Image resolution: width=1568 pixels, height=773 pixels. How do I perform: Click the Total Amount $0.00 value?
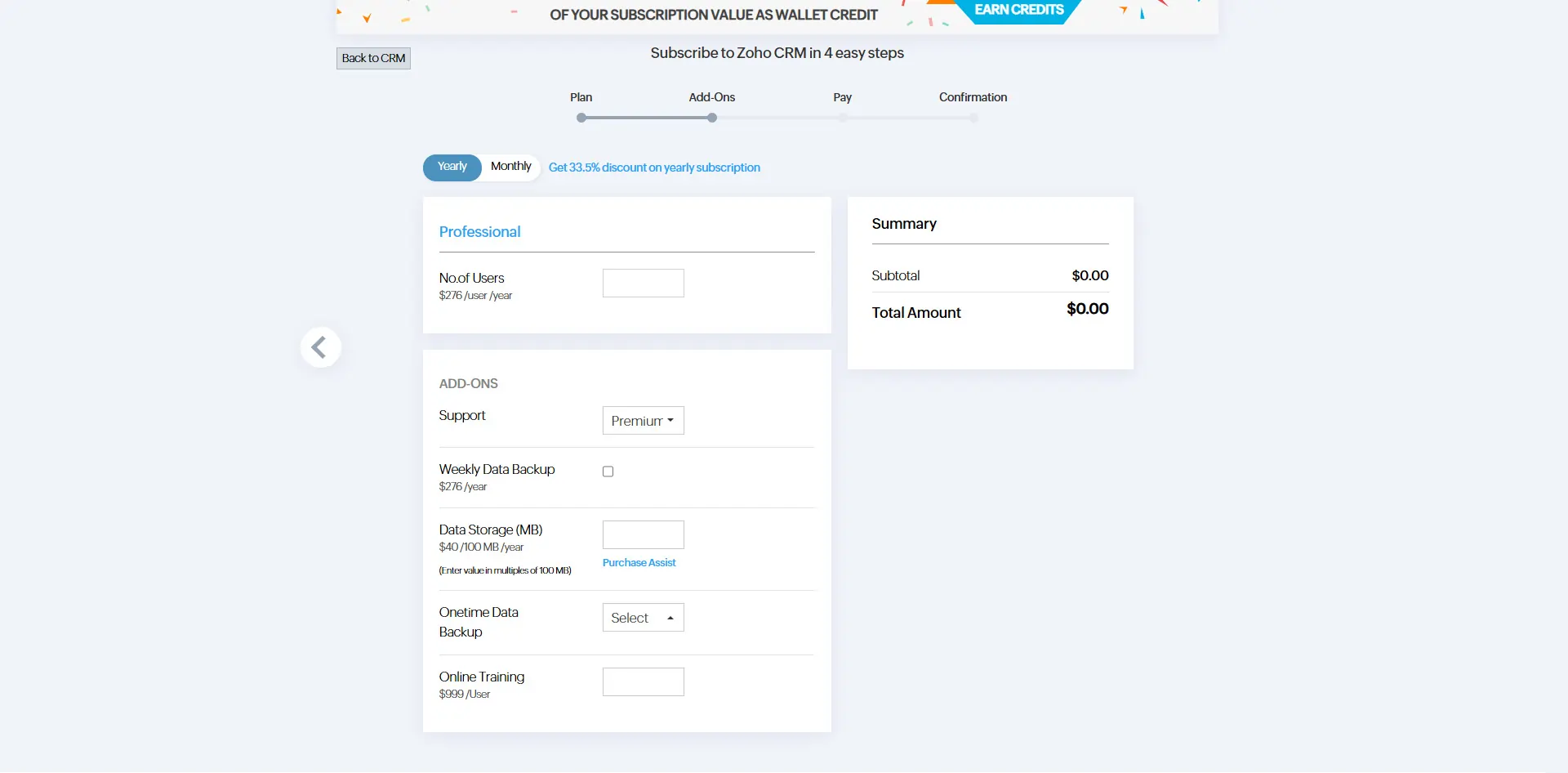(x=1088, y=309)
